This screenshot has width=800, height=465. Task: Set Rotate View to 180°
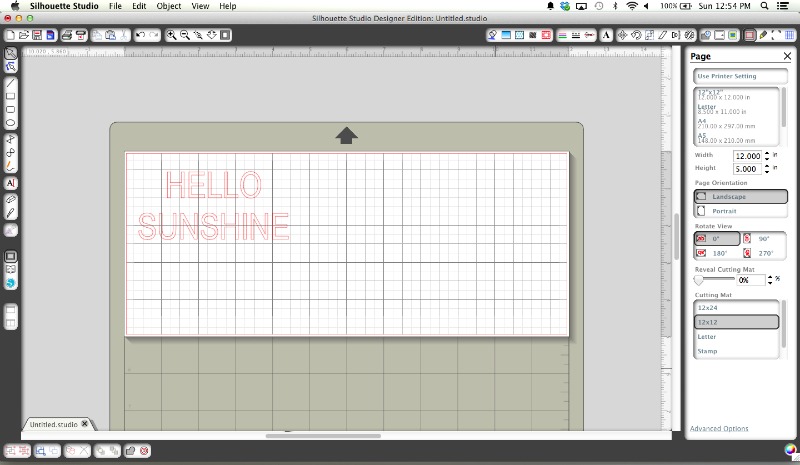717,253
